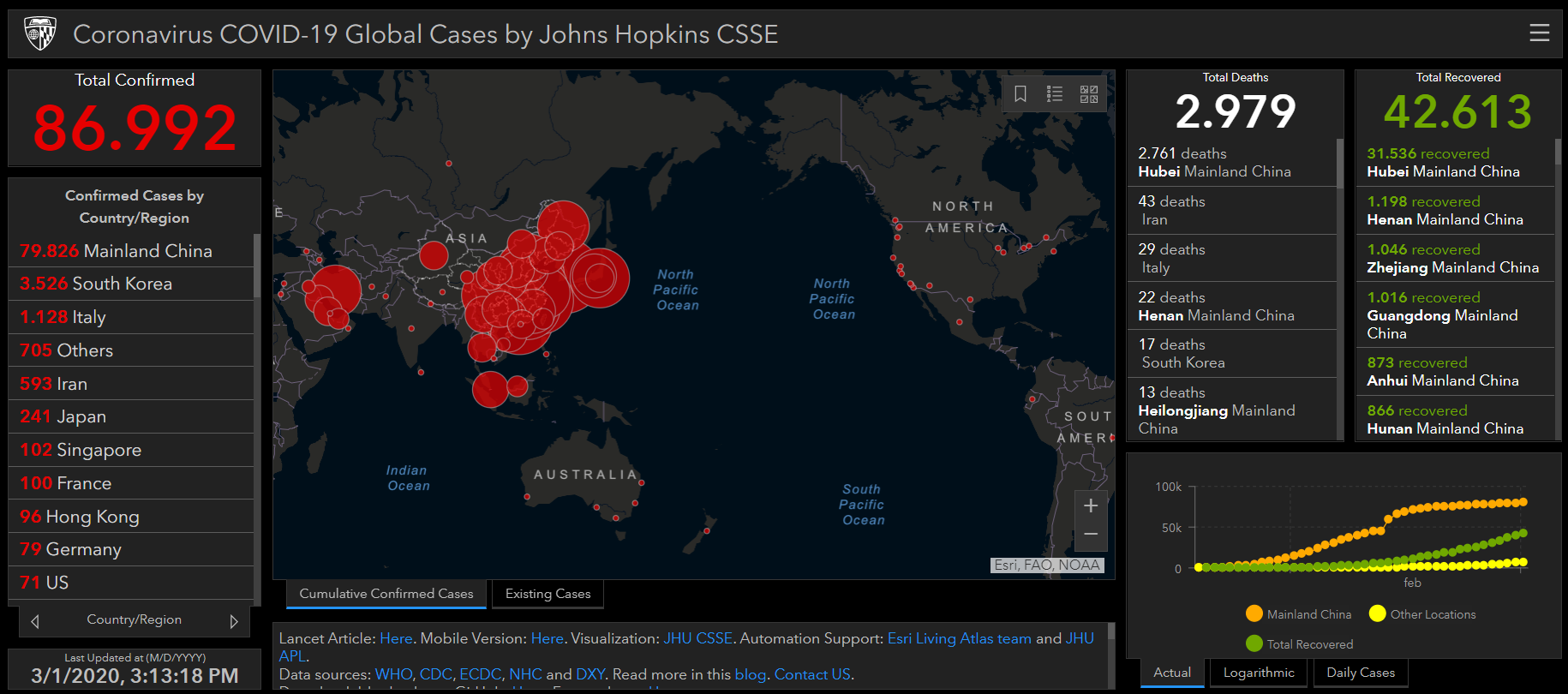
Task: Click the 43 deaths Iran entry
Action: click(1231, 211)
